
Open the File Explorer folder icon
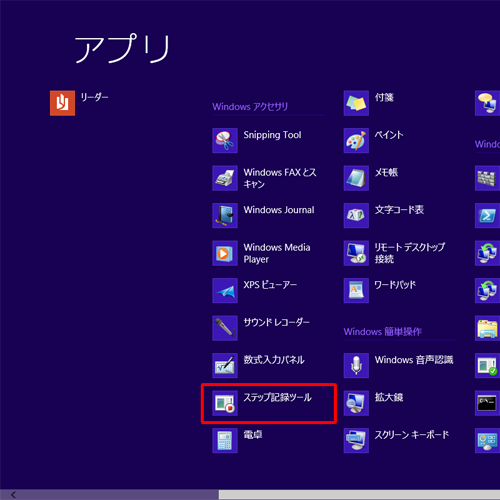pos(487,328)
